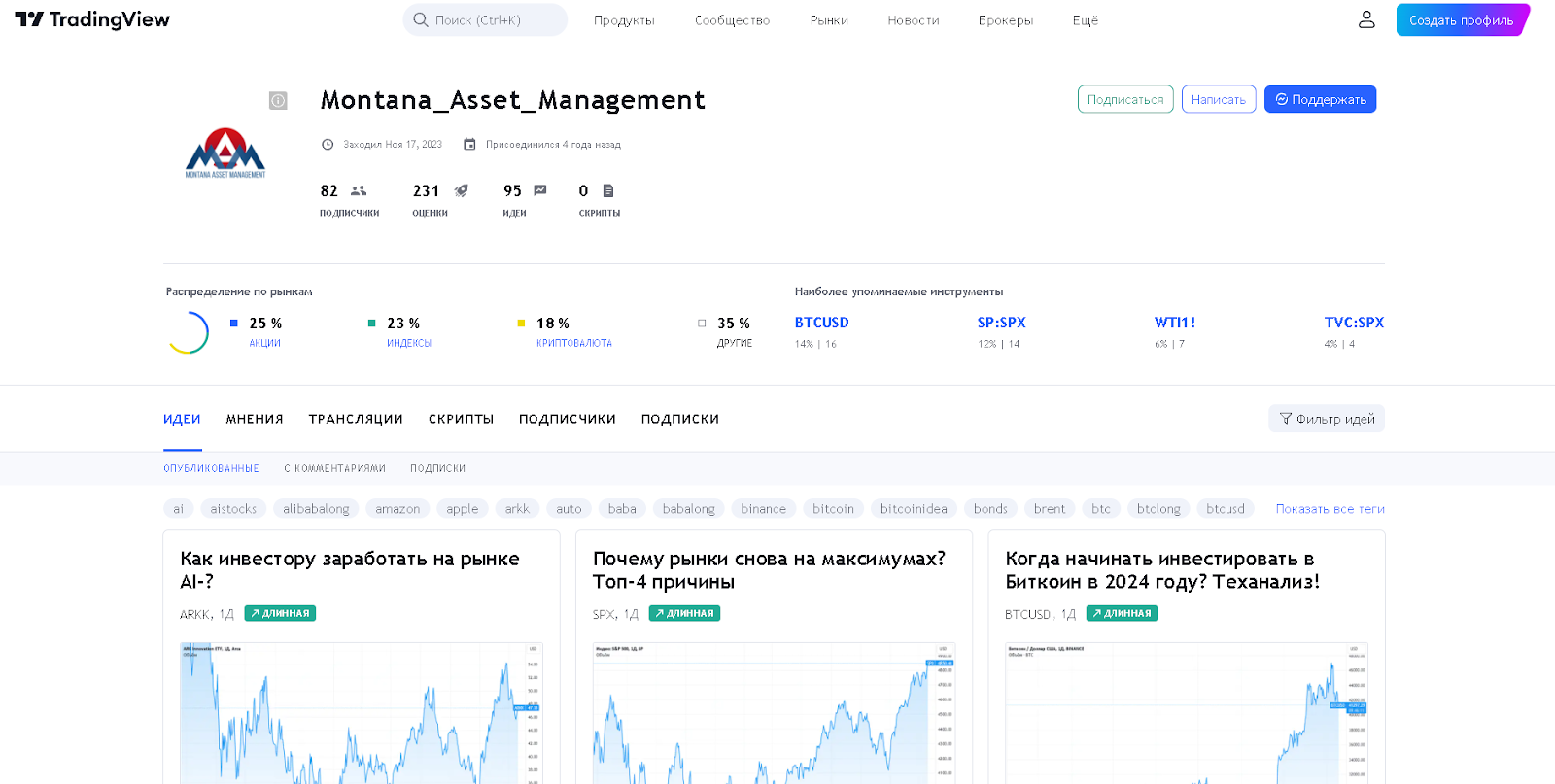
Task: Select the auto tag
Action: click(x=569, y=508)
